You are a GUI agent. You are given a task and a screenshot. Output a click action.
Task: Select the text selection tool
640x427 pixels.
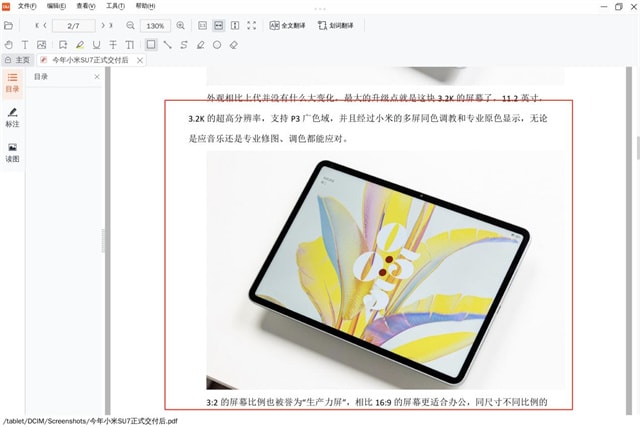click(x=25, y=45)
